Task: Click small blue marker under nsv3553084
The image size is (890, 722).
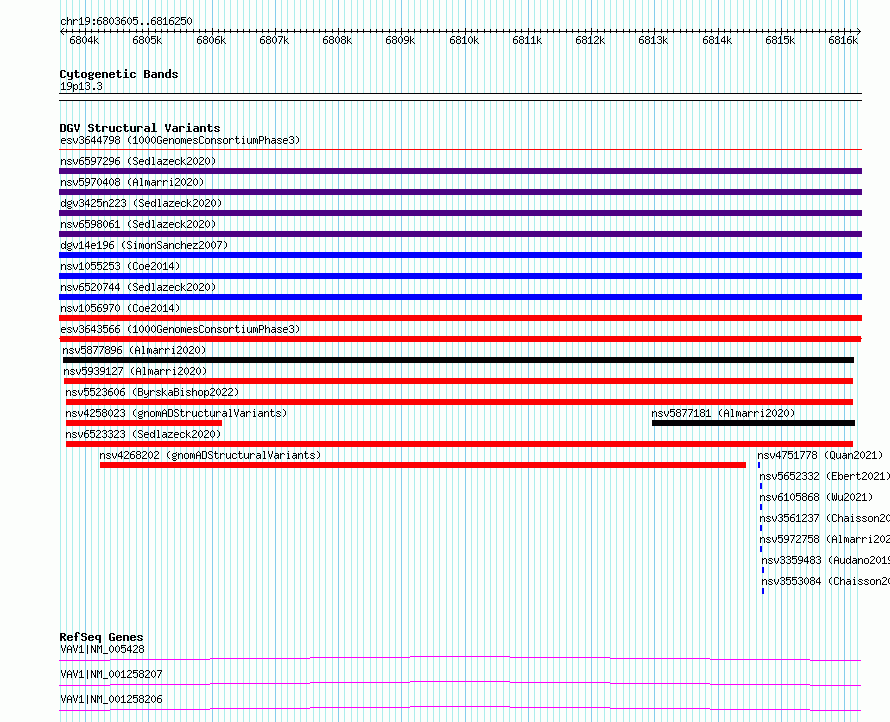Action: point(763,591)
